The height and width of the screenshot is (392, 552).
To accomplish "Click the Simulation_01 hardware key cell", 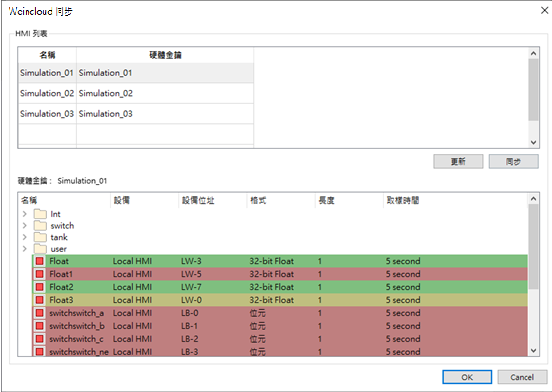I will [165, 73].
